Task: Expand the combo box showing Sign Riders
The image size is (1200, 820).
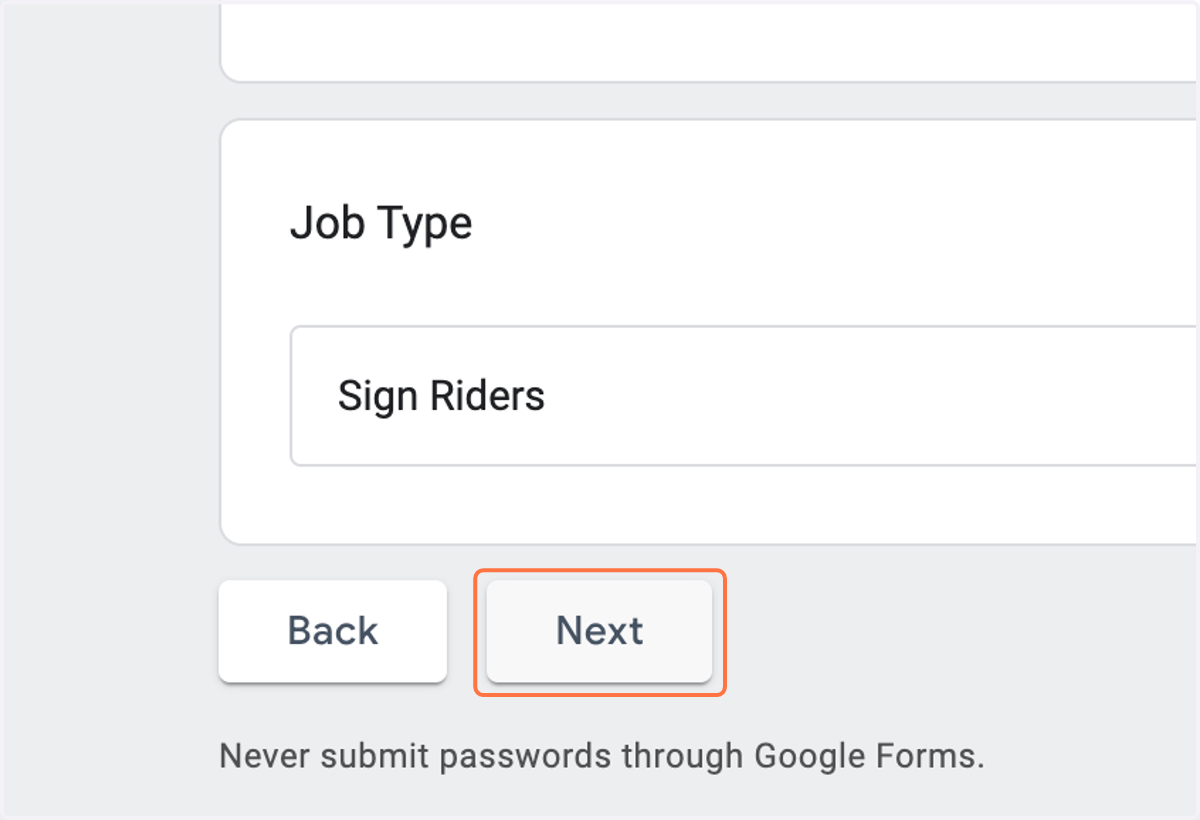Action: [744, 395]
